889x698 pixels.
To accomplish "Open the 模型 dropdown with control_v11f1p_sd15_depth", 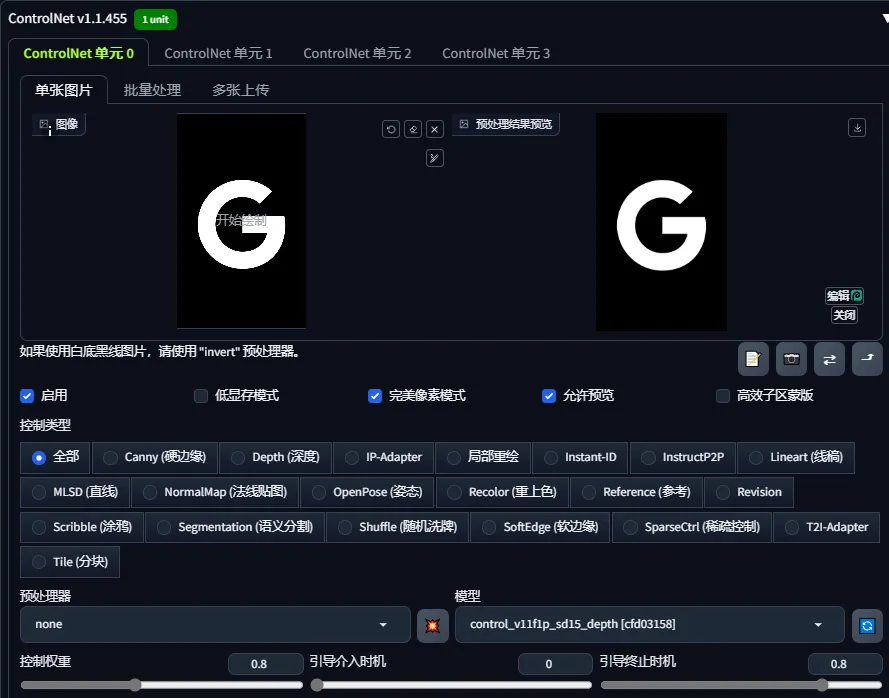I will pos(650,624).
